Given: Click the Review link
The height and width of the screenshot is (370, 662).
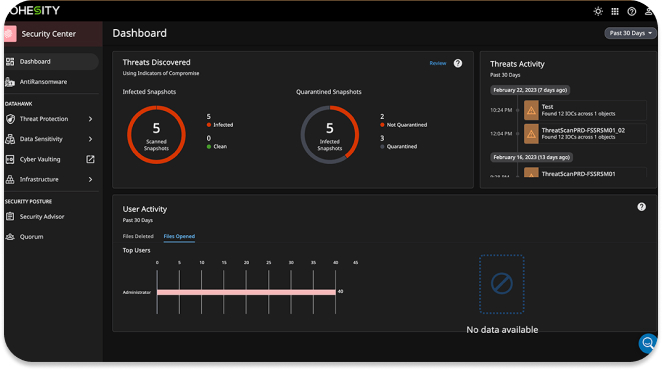Looking at the screenshot, I should click(x=437, y=63).
